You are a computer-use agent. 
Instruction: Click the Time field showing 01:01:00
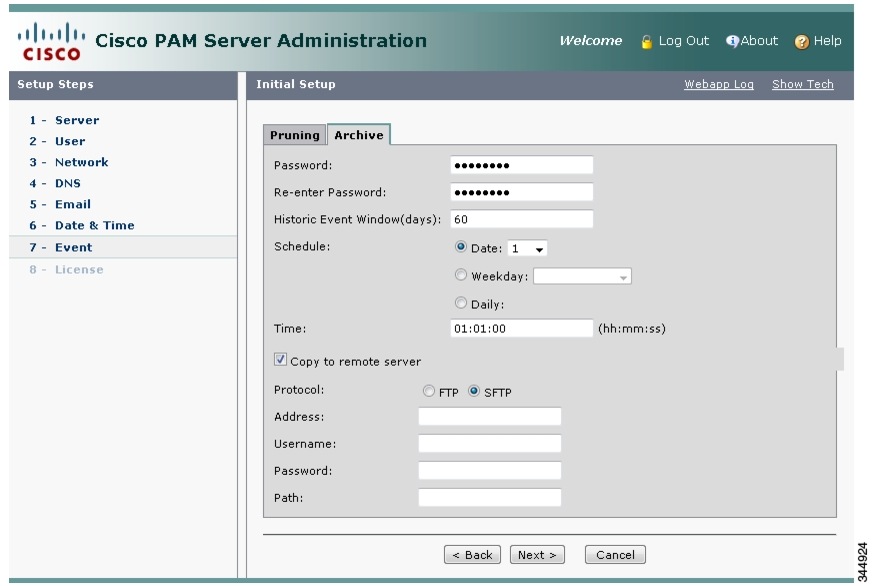click(x=521, y=329)
